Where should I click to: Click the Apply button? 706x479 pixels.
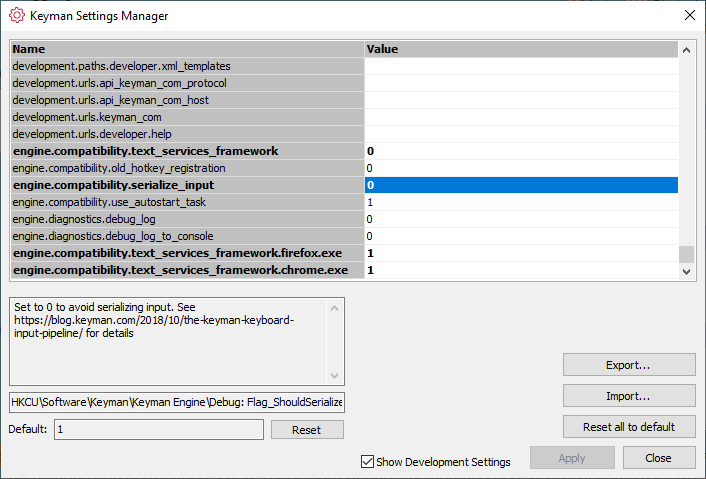click(x=572, y=458)
